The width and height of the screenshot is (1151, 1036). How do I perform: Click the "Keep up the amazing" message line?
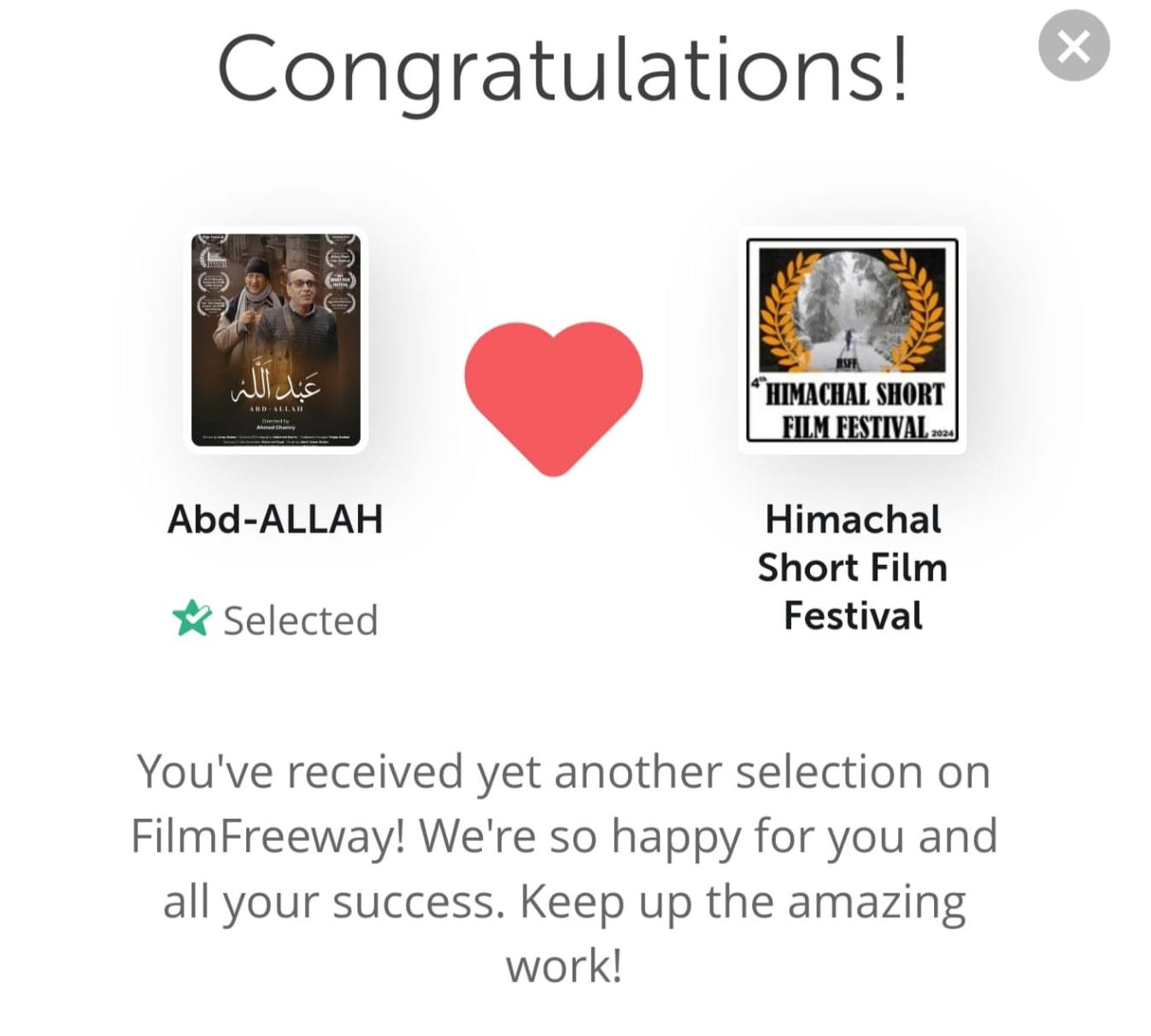click(742, 901)
